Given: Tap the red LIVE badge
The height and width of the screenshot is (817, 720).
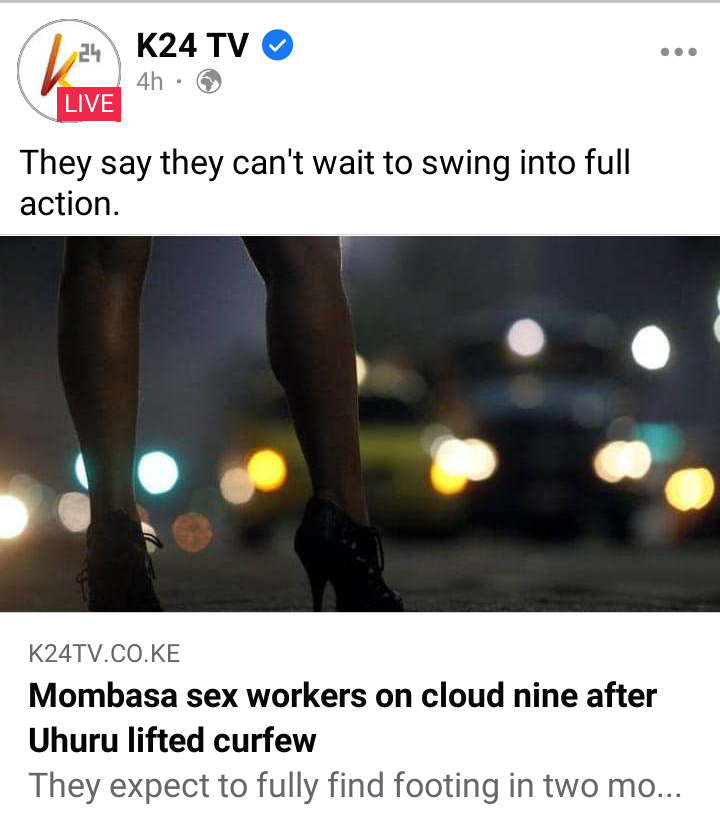Looking at the screenshot, I should pos(89,104).
